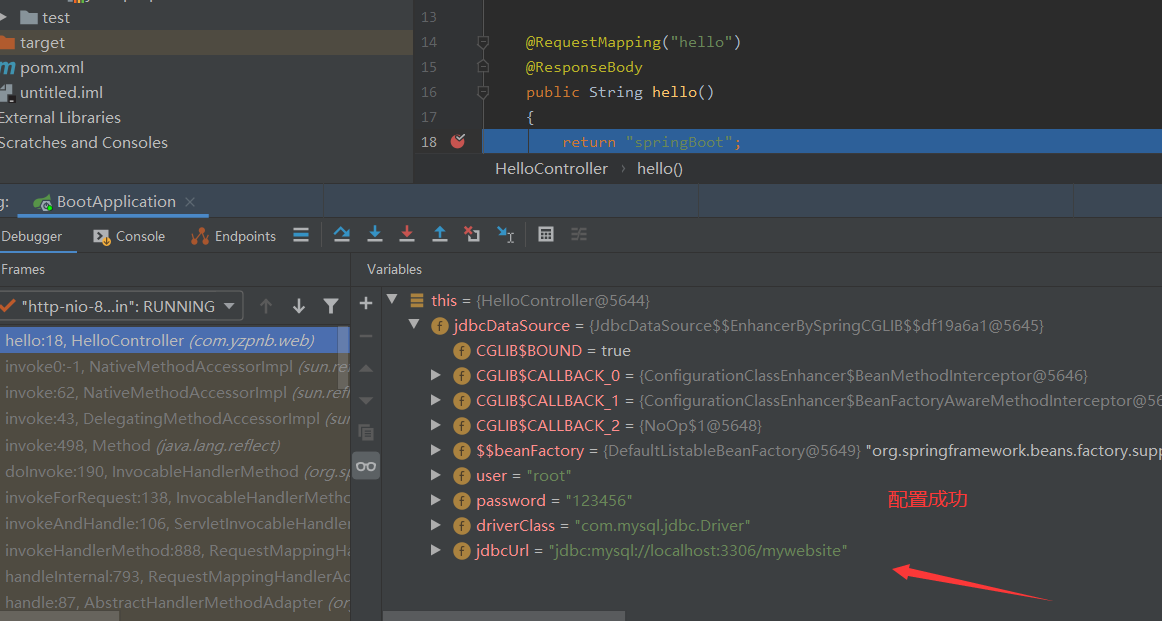Select frame invoke:498, Method
The image size is (1162, 621).
(x=175, y=445)
